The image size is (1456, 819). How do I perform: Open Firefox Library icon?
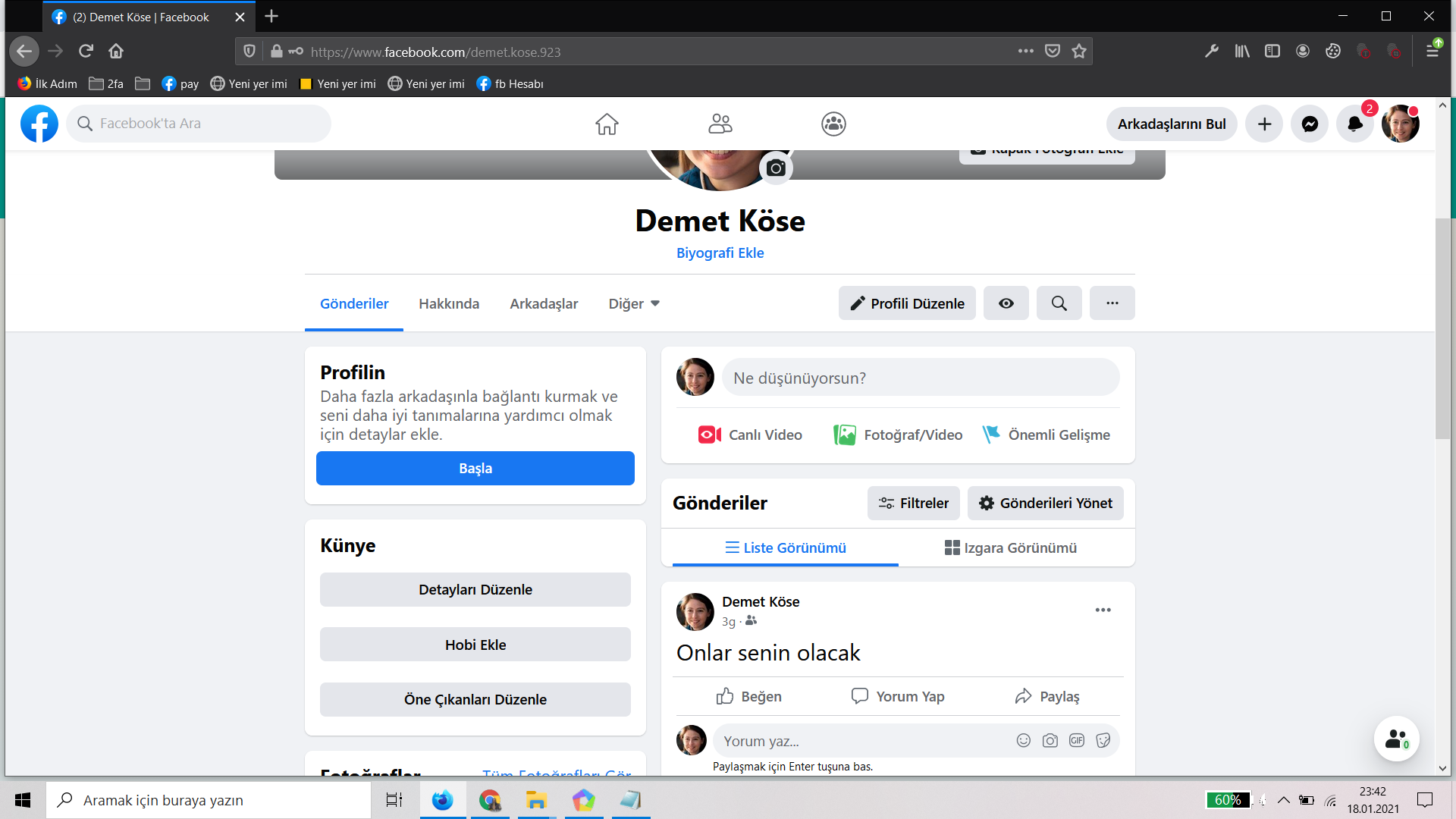[x=1242, y=52]
